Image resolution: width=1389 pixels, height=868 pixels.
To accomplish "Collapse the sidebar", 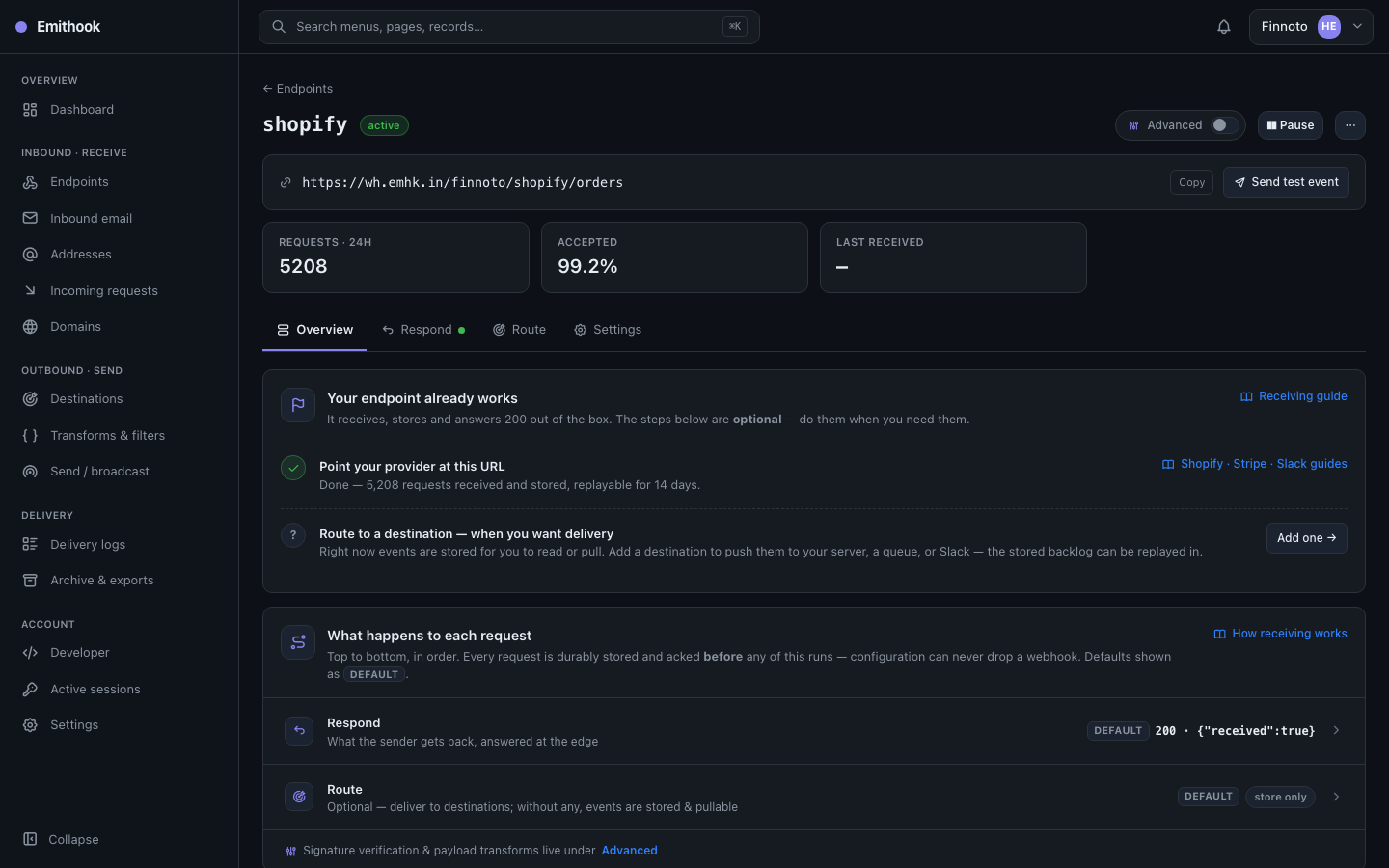I will click(x=120, y=840).
